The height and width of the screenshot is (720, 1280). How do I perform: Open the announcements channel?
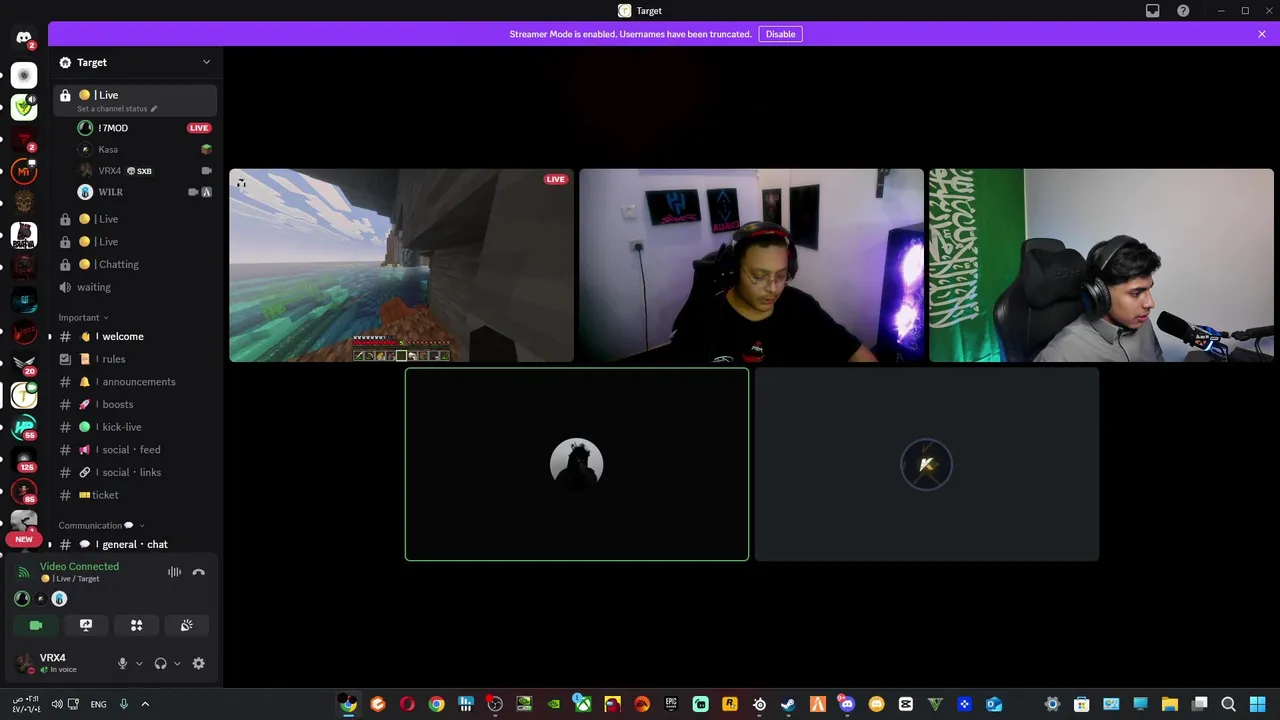pyautogui.click(x=135, y=382)
